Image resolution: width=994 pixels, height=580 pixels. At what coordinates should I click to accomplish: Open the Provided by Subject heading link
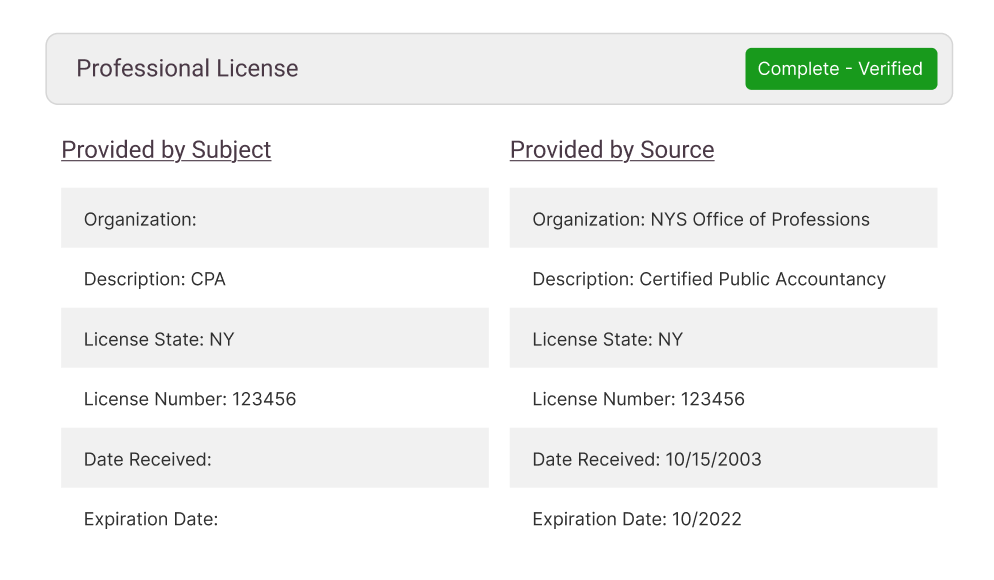[166, 150]
